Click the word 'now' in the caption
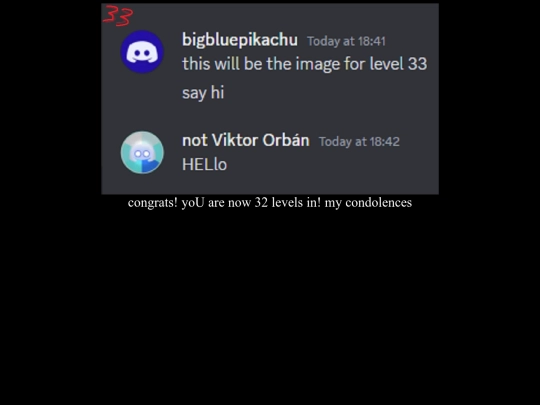The width and height of the screenshot is (540, 405). [x=239, y=203]
